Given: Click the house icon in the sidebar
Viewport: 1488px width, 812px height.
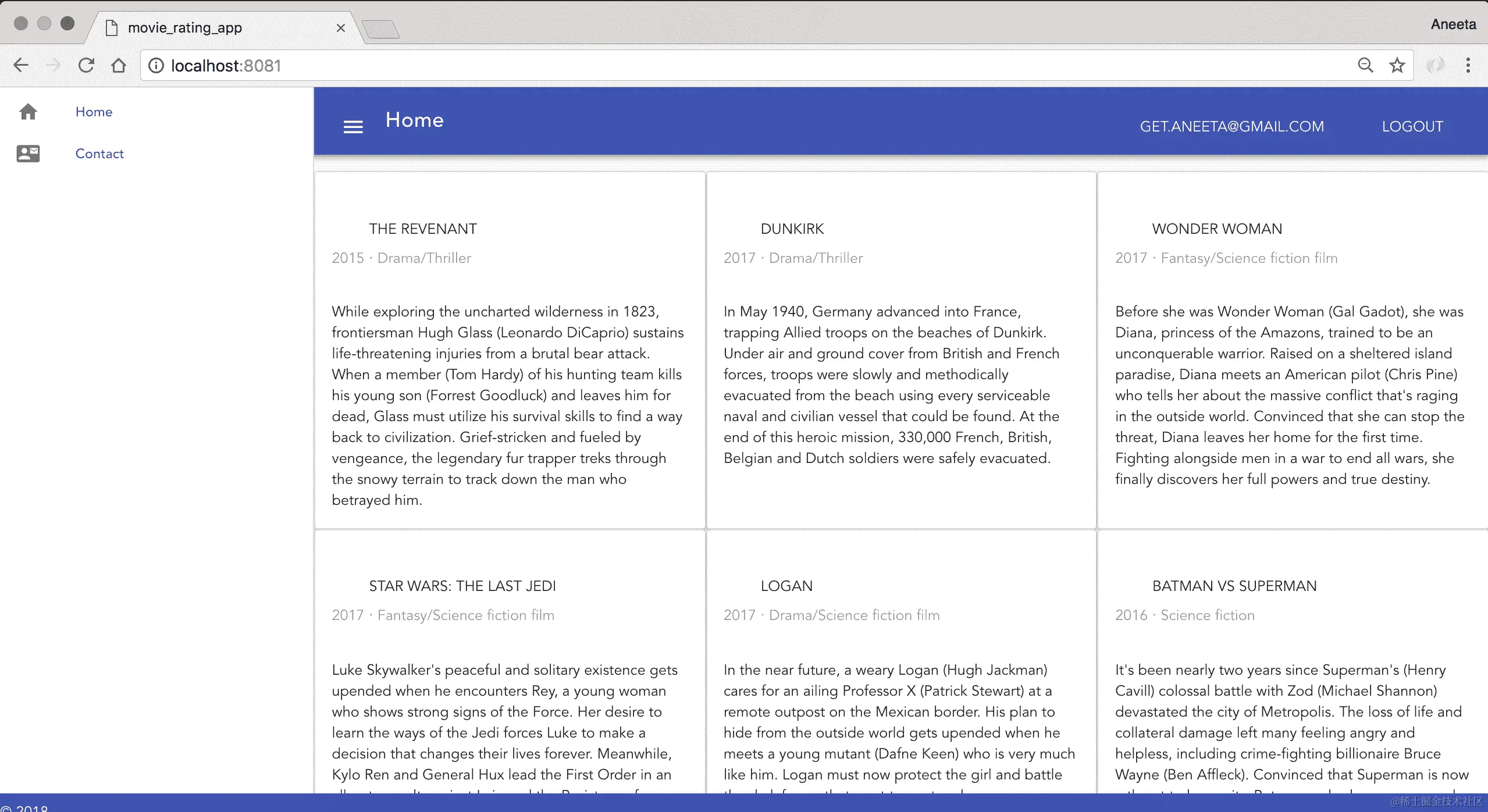Looking at the screenshot, I should [x=28, y=112].
